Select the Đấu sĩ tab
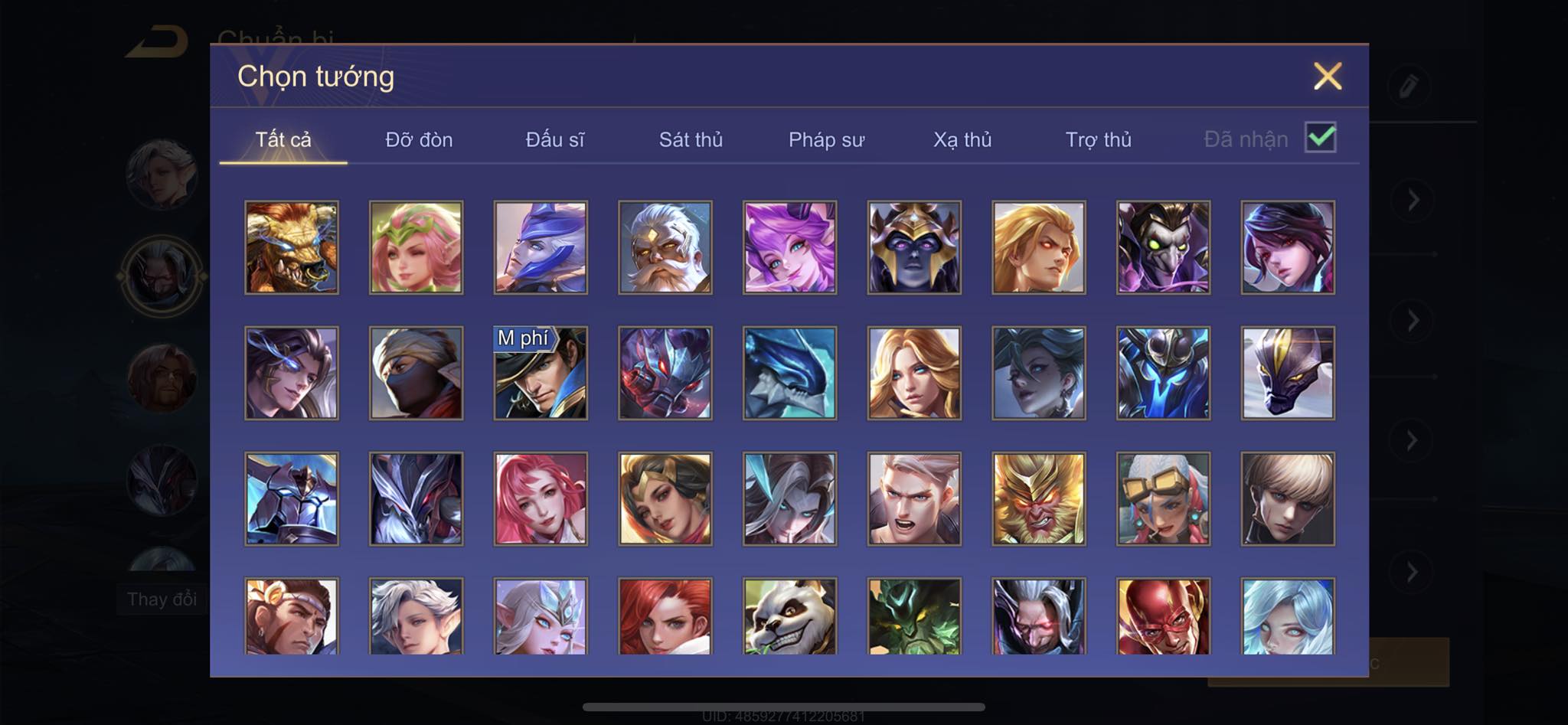Viewport: 1568px width, 725px height. pyautogui.click(x=554, y=139)
